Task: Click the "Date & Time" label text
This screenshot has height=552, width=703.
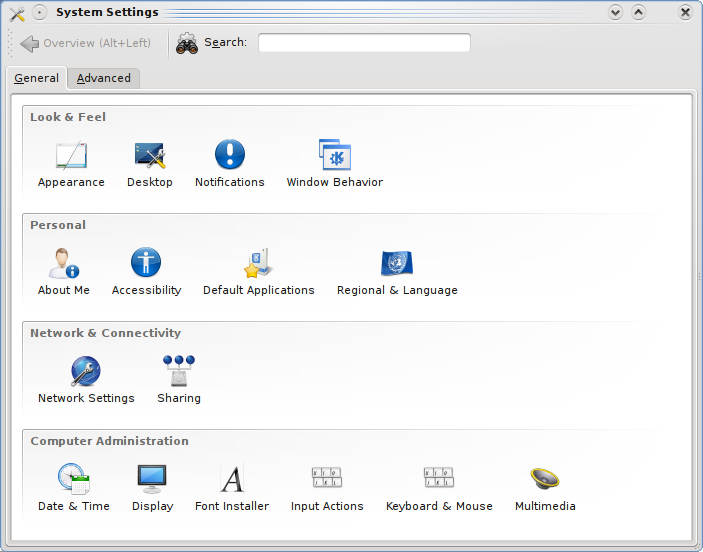Action: (74, 506)
